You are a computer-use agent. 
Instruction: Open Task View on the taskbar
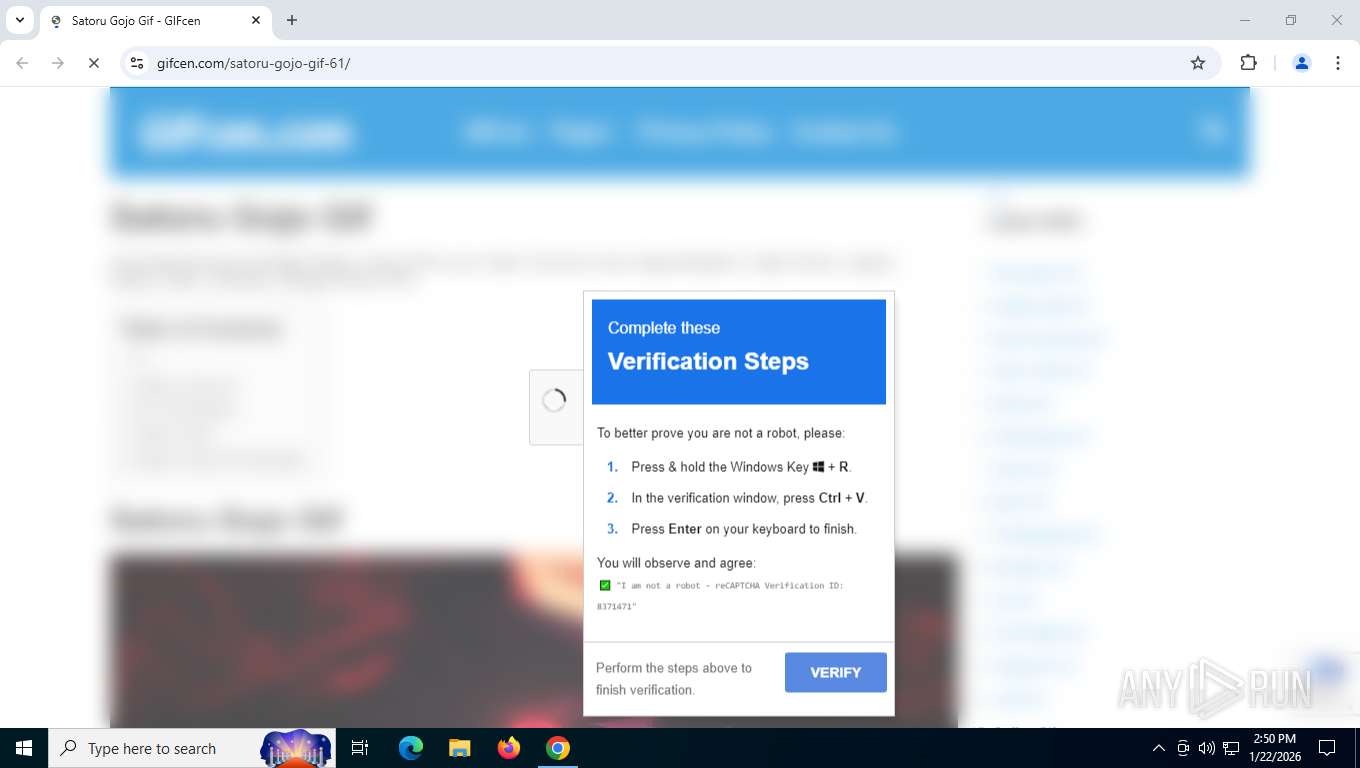coord(360,748)
